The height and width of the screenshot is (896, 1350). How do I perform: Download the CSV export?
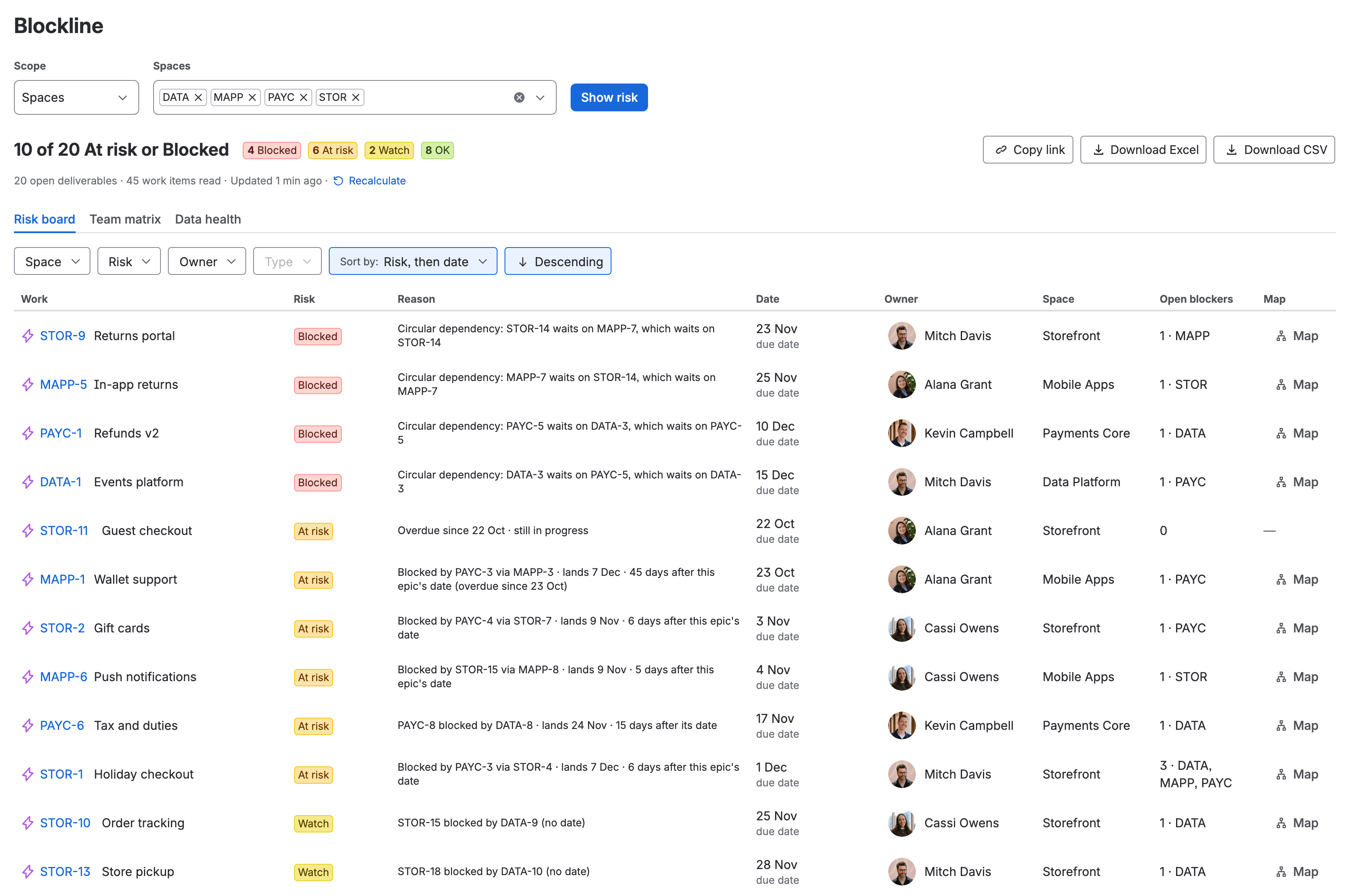[x=1273, y=150]
